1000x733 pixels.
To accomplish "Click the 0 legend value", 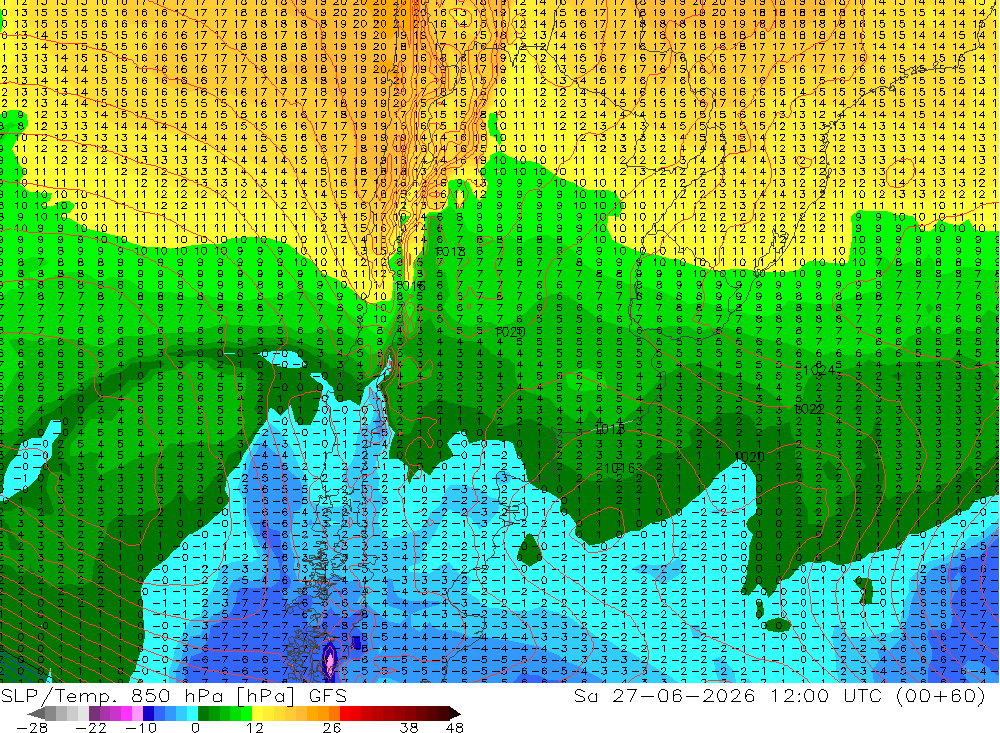I will coord(196,728).
